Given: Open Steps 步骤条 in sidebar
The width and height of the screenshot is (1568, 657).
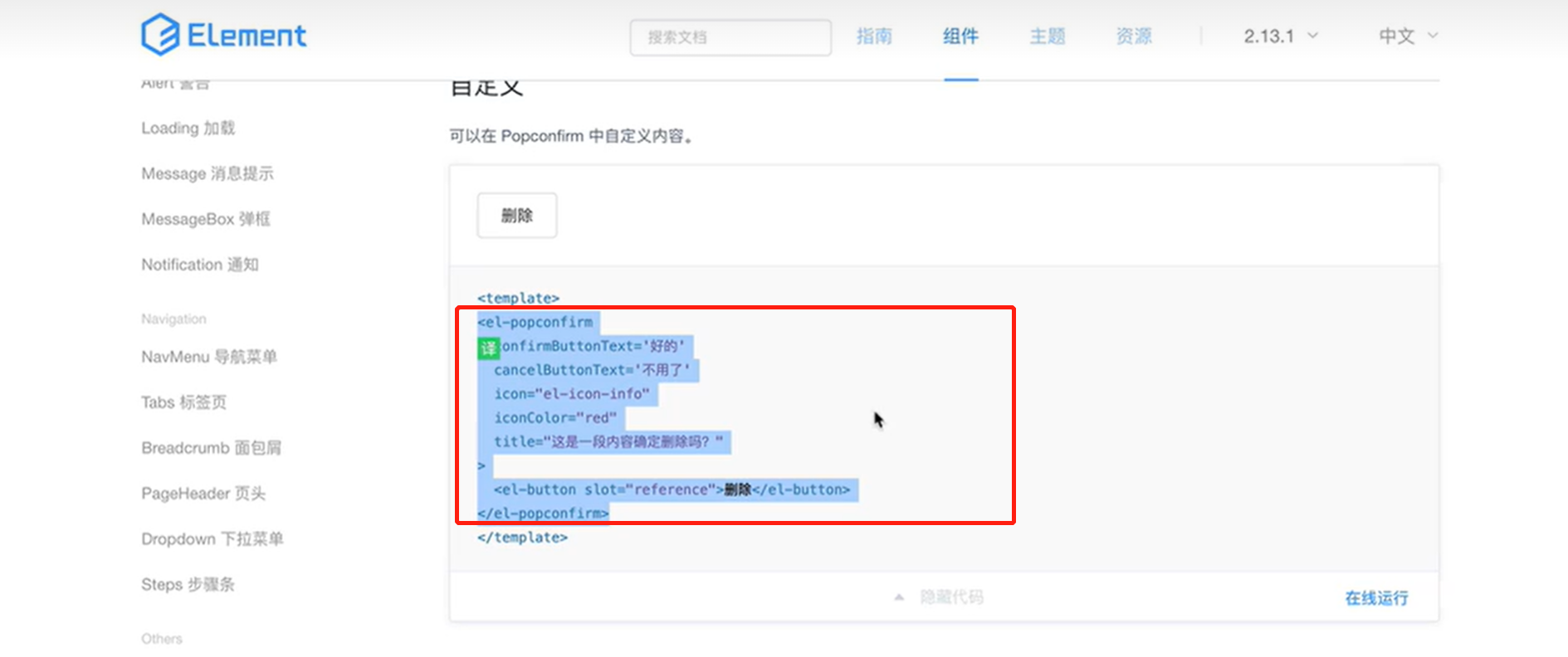Looking at the screenshot, I should (x=188, y=585).
